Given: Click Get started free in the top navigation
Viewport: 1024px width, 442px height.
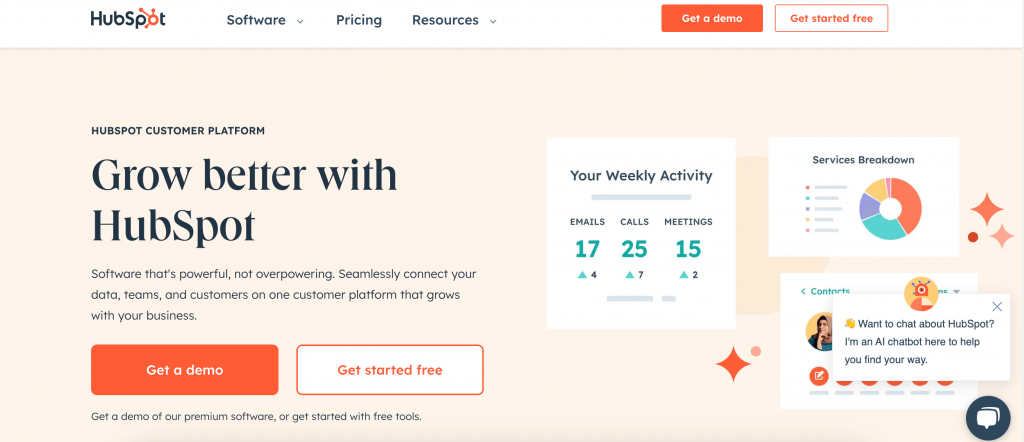Looking at the screenshot, I should pyautogui.click(x=831, y=19).
